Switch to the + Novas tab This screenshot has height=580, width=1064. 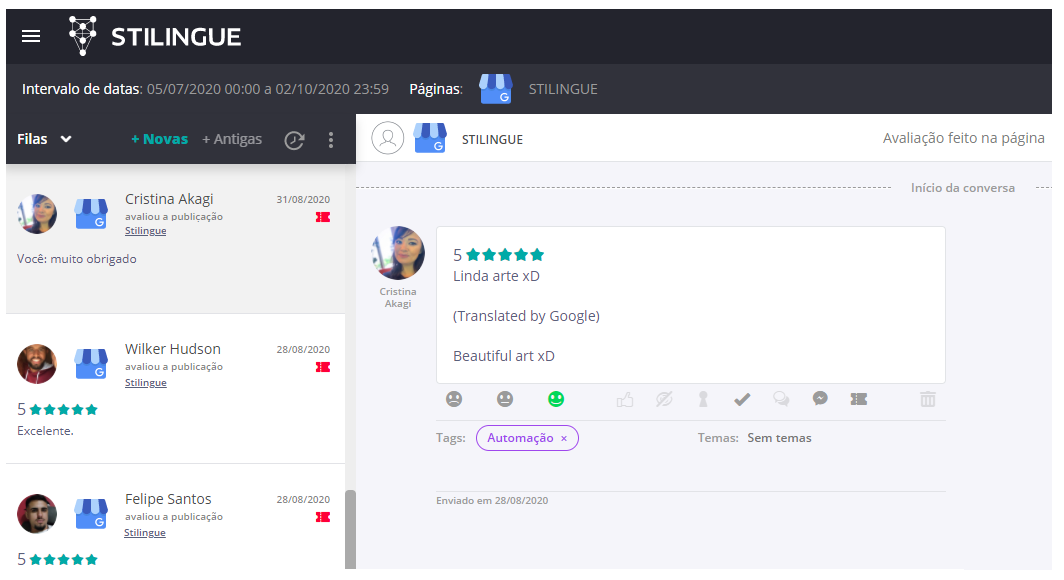click(159, 139)
